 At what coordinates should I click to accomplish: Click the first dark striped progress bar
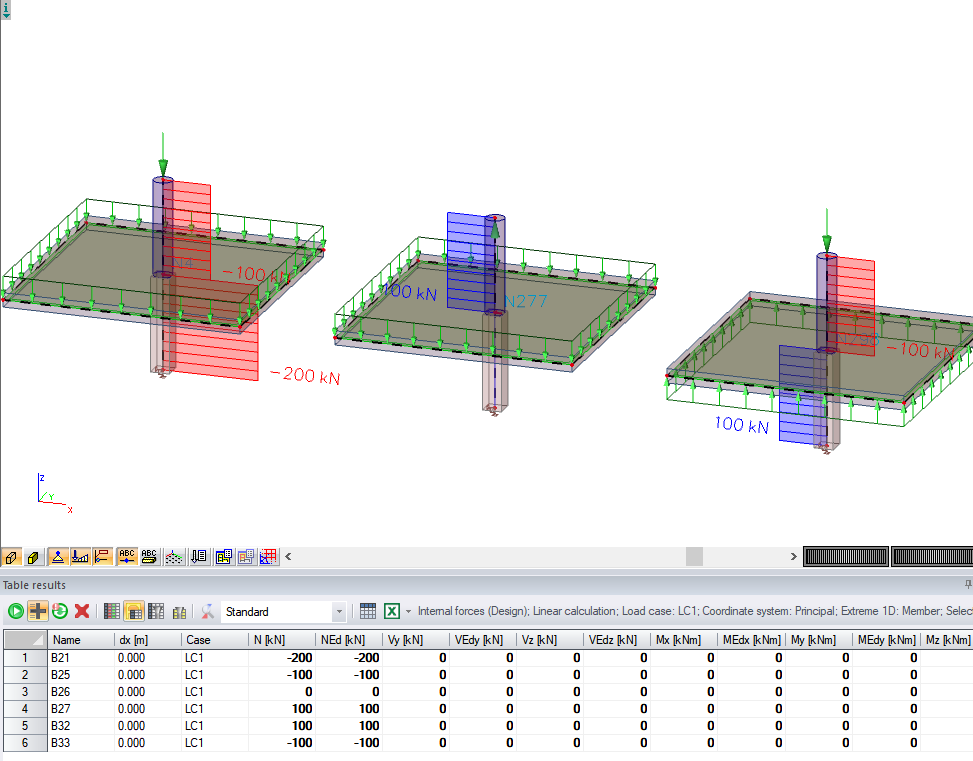(x=846, y=557)
